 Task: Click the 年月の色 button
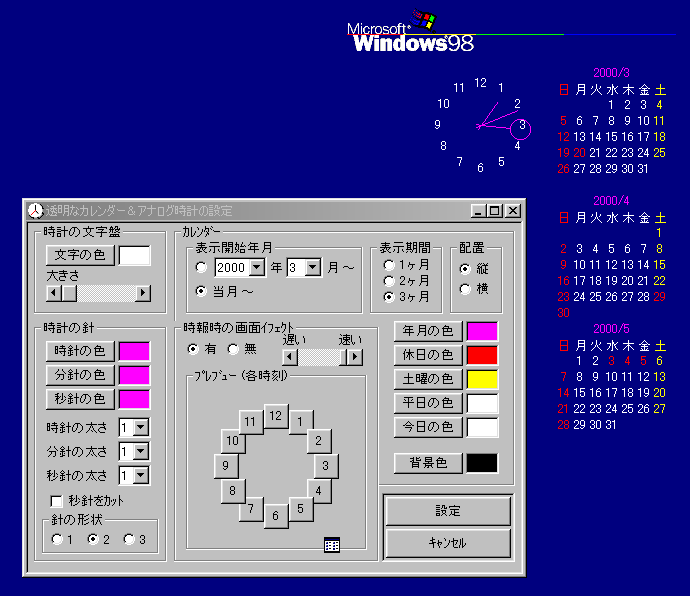[428, 331]
